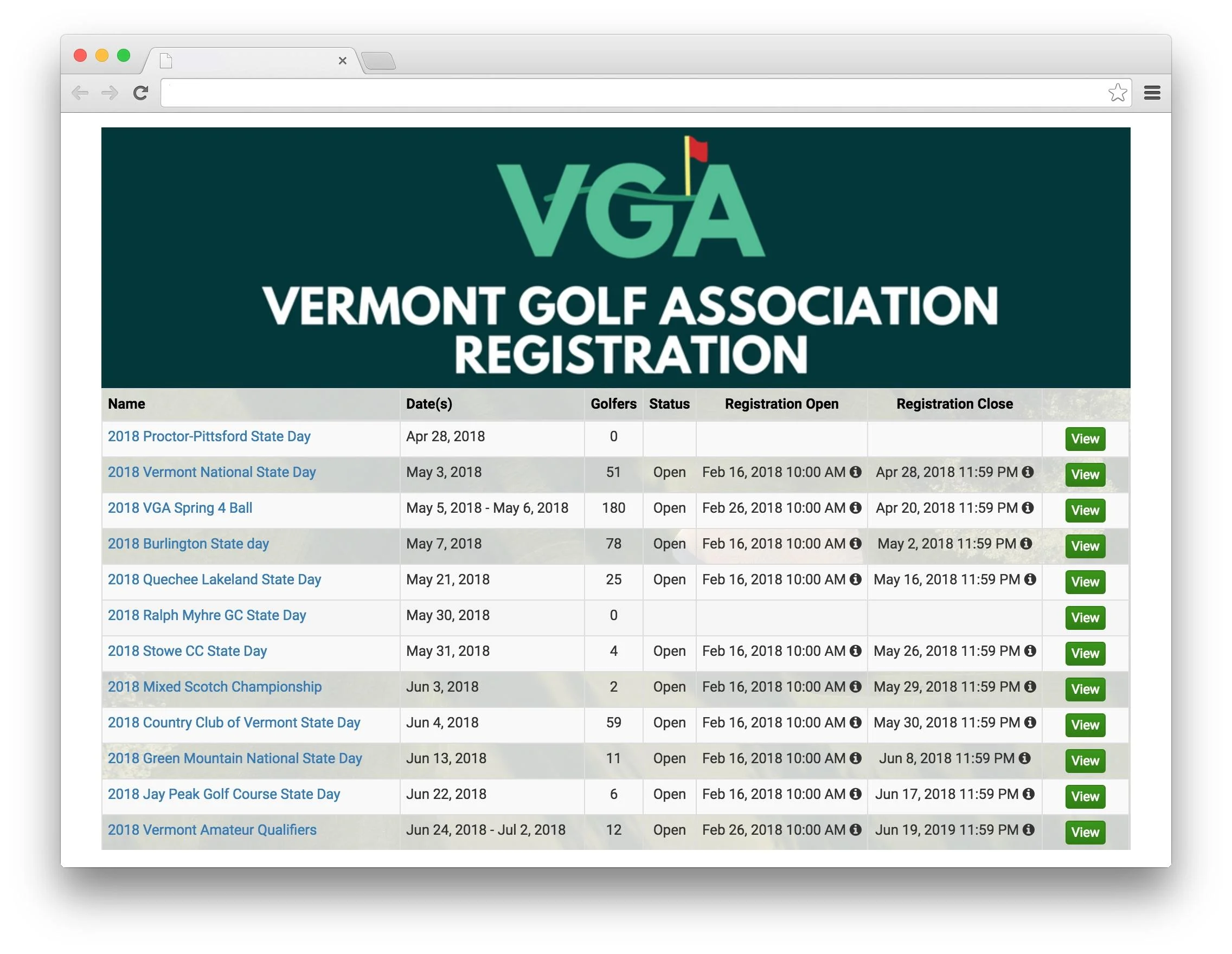Click the browser back arrow
Viewport: 1232px width, 954px height.
tap(80, 93)
